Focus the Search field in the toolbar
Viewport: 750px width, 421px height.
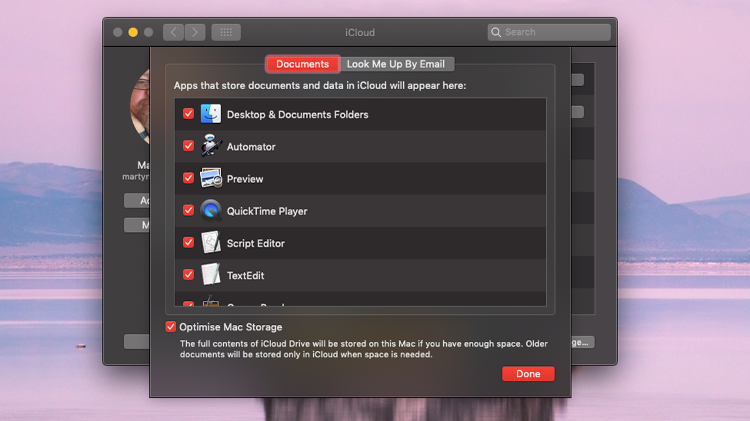click(549, 32)
